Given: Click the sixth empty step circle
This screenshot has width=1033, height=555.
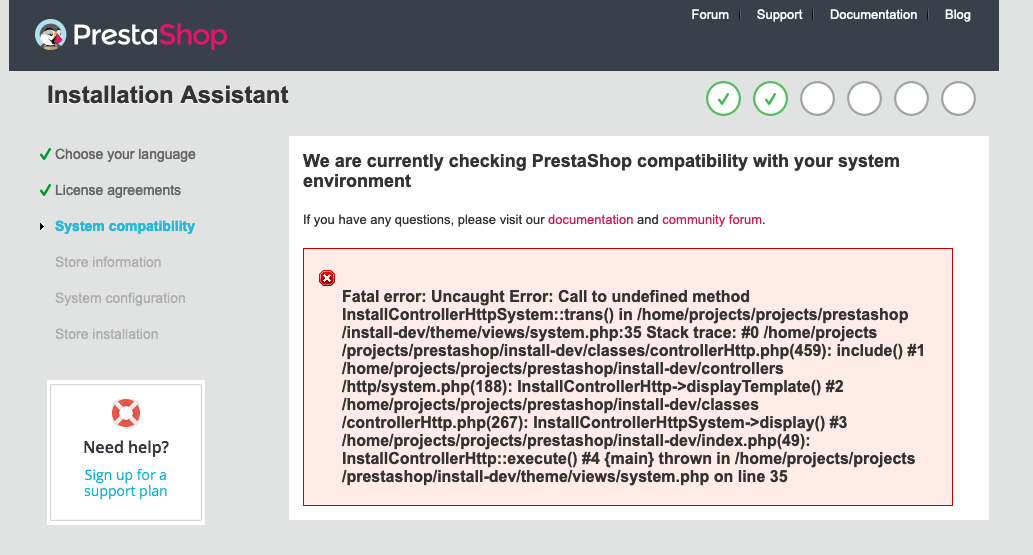Looking at the screenshot, I should pyautogui.click(x=958, y=98).
